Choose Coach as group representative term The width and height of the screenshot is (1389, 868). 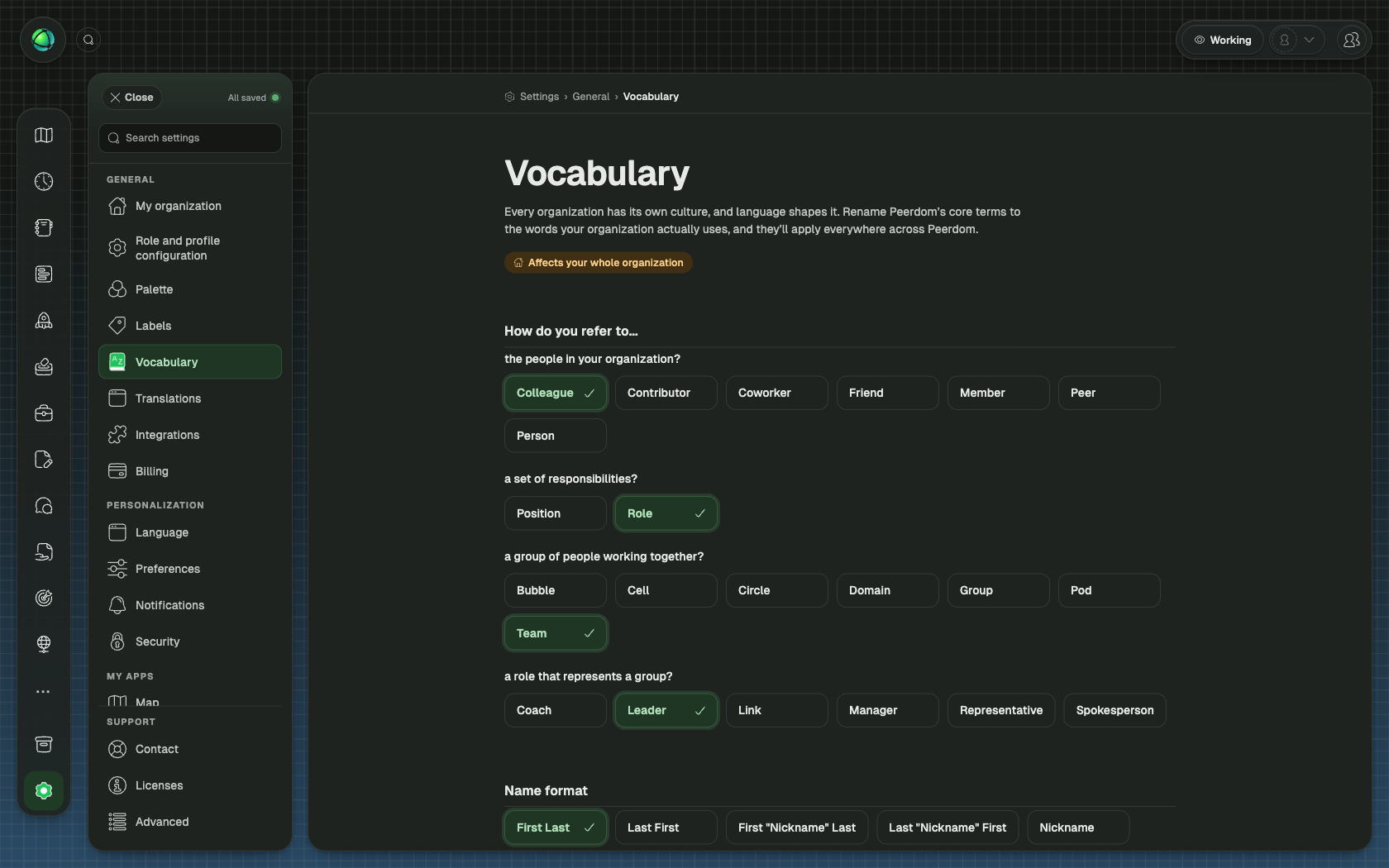tap(556, 710)
